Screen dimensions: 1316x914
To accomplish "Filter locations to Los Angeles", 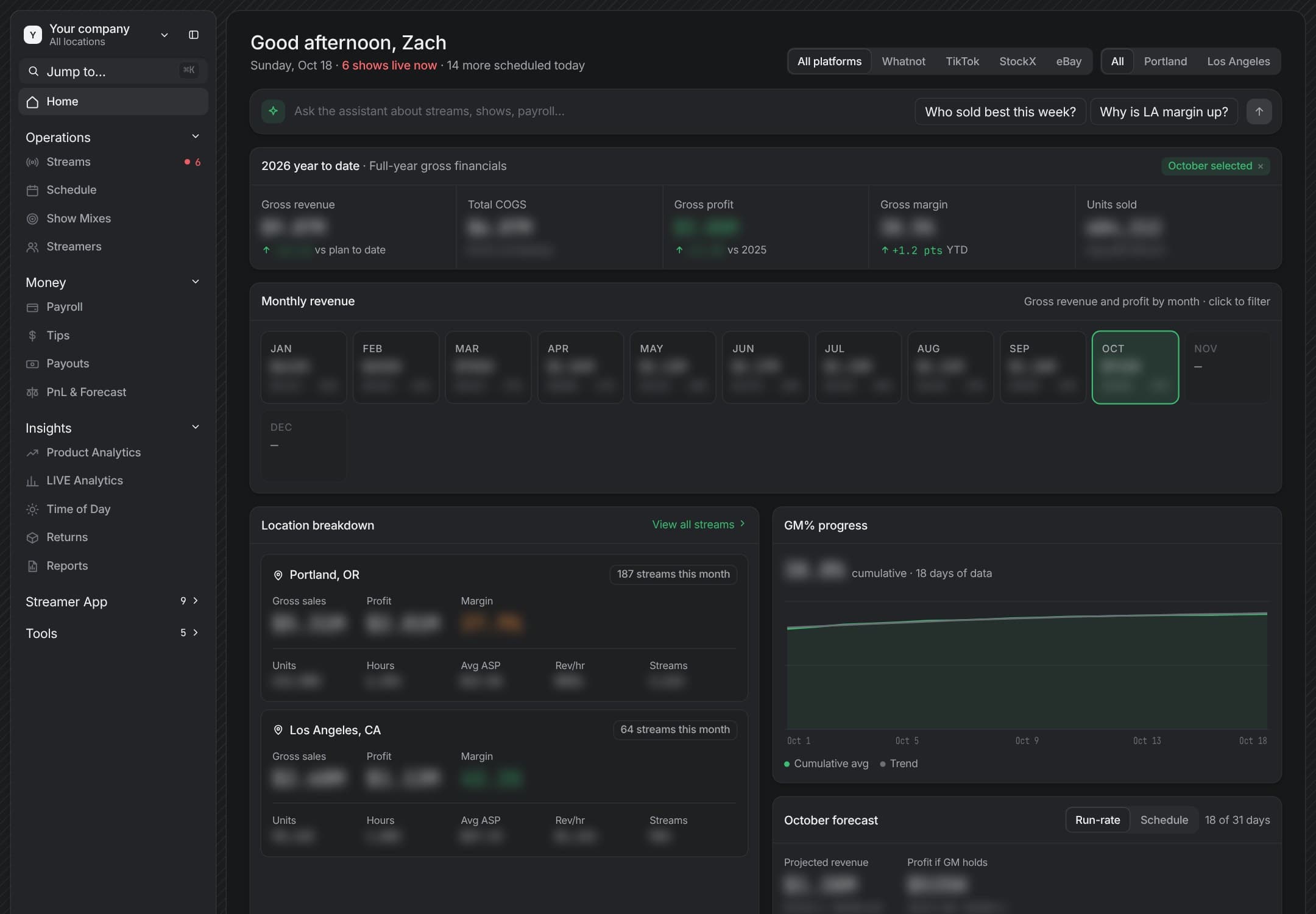I will click(1238, 62).
